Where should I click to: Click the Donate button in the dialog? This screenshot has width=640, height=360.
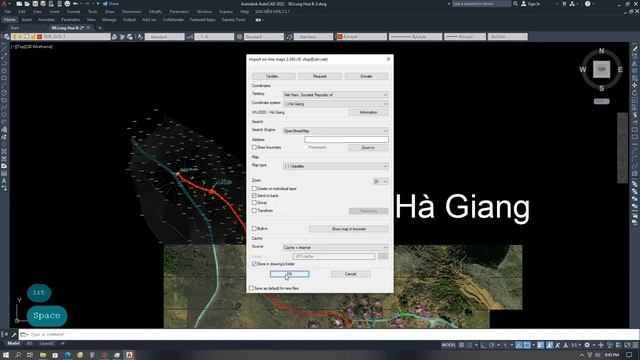367,76
